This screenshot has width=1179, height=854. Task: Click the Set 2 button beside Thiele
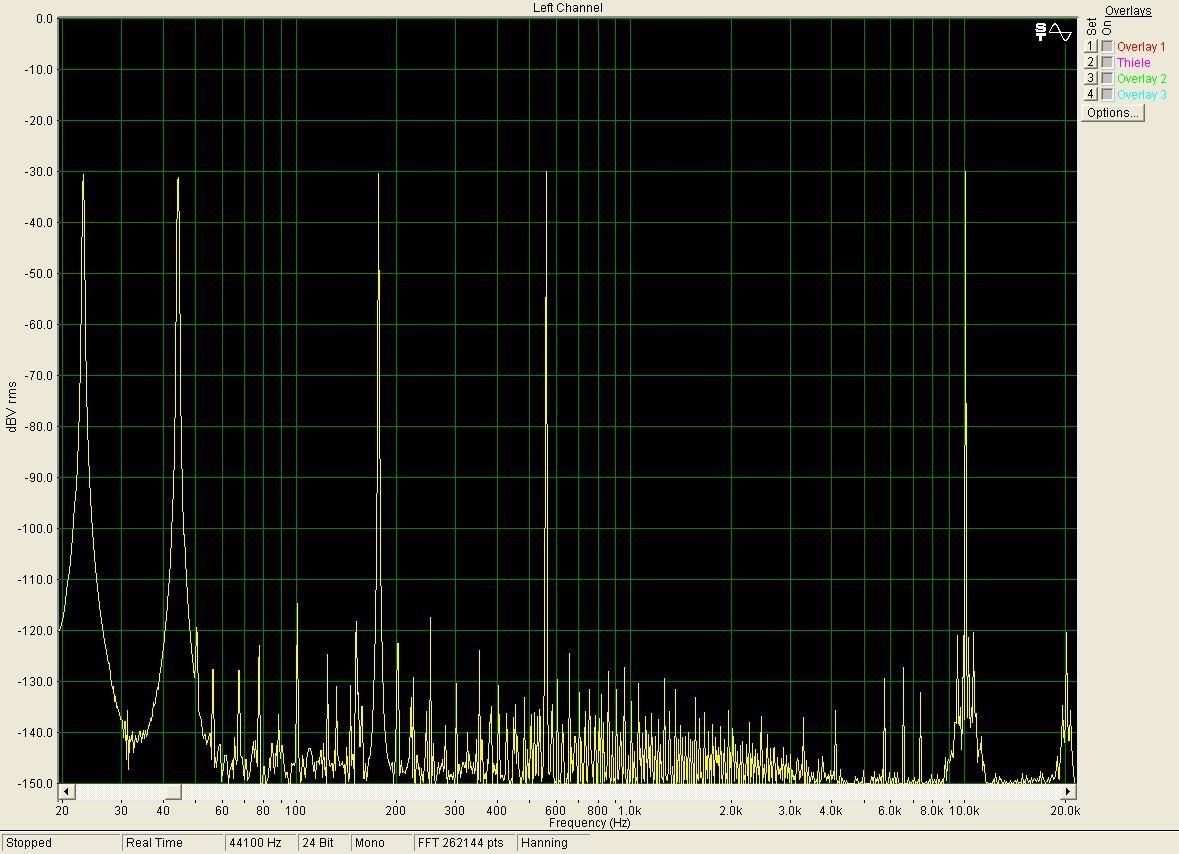click(x=1090, y=62)
